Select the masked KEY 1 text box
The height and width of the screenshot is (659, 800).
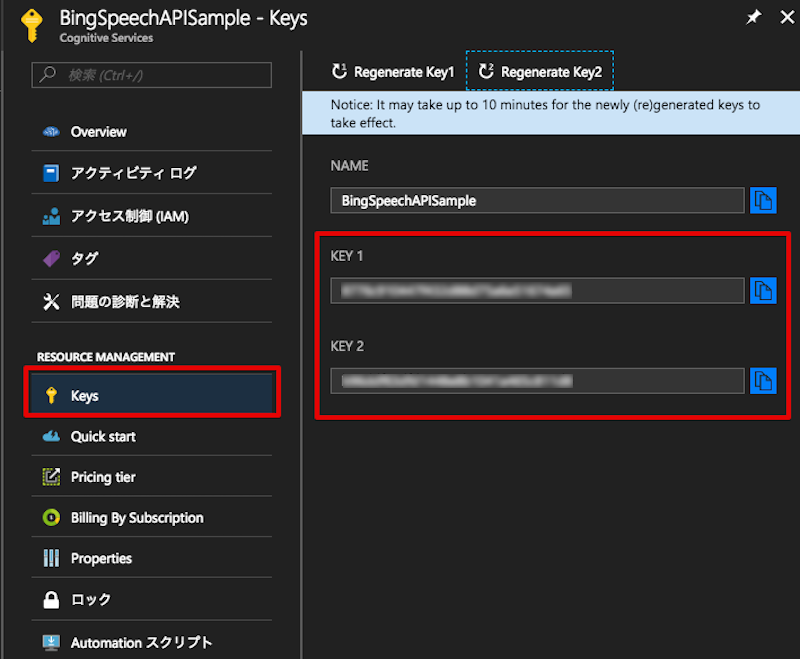pos(535,290)
